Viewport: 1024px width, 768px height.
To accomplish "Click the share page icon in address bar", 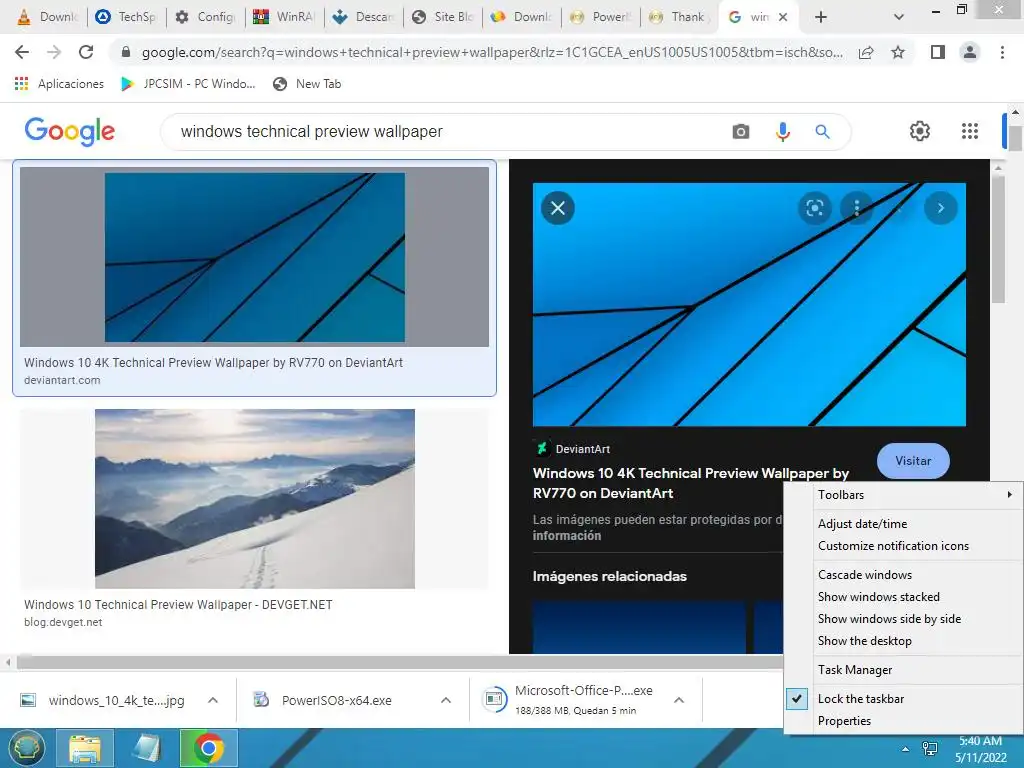I will [866, 52].
